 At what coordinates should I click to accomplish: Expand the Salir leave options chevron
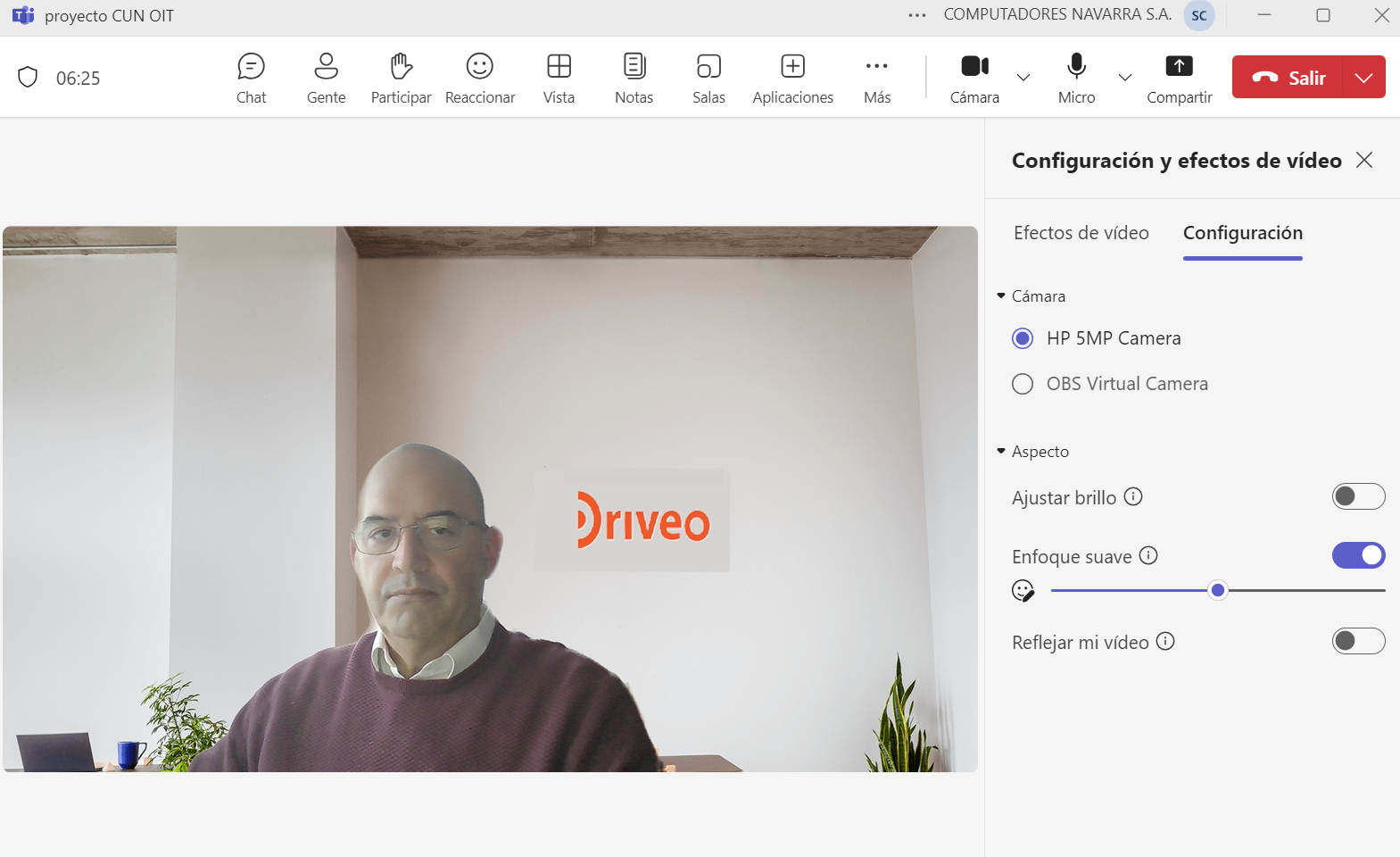pos(1363,78)
